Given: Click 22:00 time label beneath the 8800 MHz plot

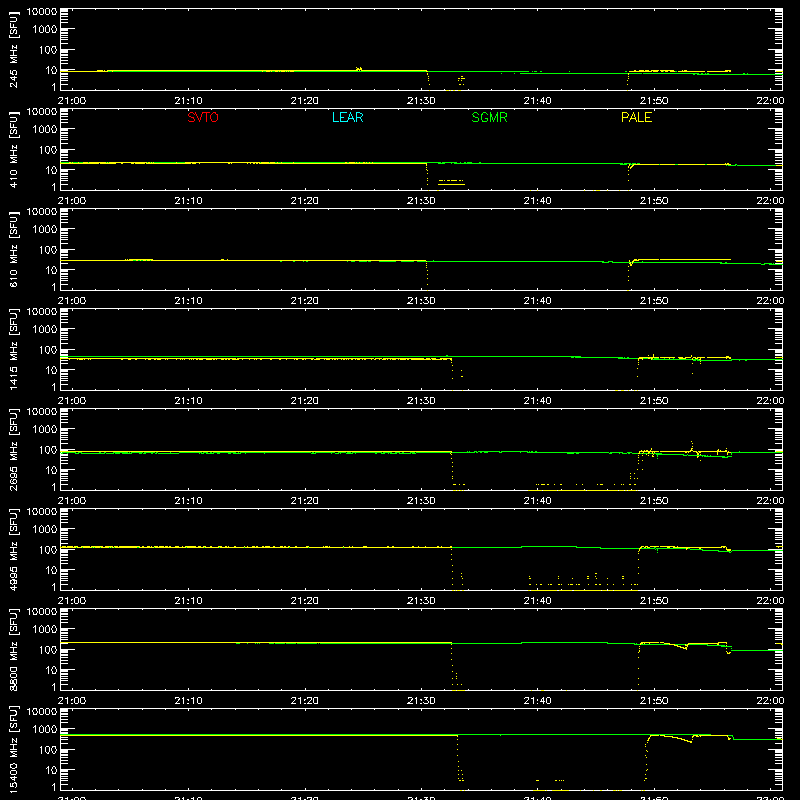Looking at the screenshot, I should coord(770,701).
